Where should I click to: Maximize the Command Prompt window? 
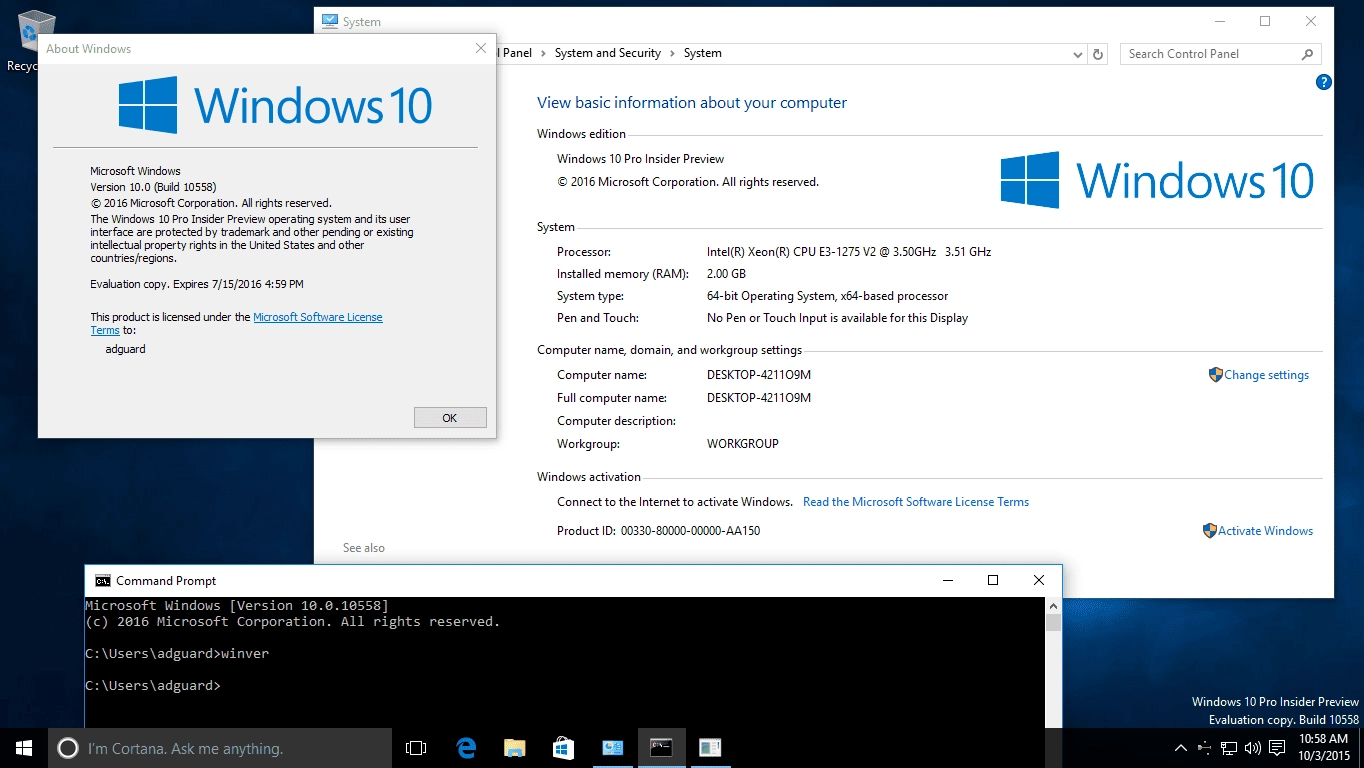point(993,580)
